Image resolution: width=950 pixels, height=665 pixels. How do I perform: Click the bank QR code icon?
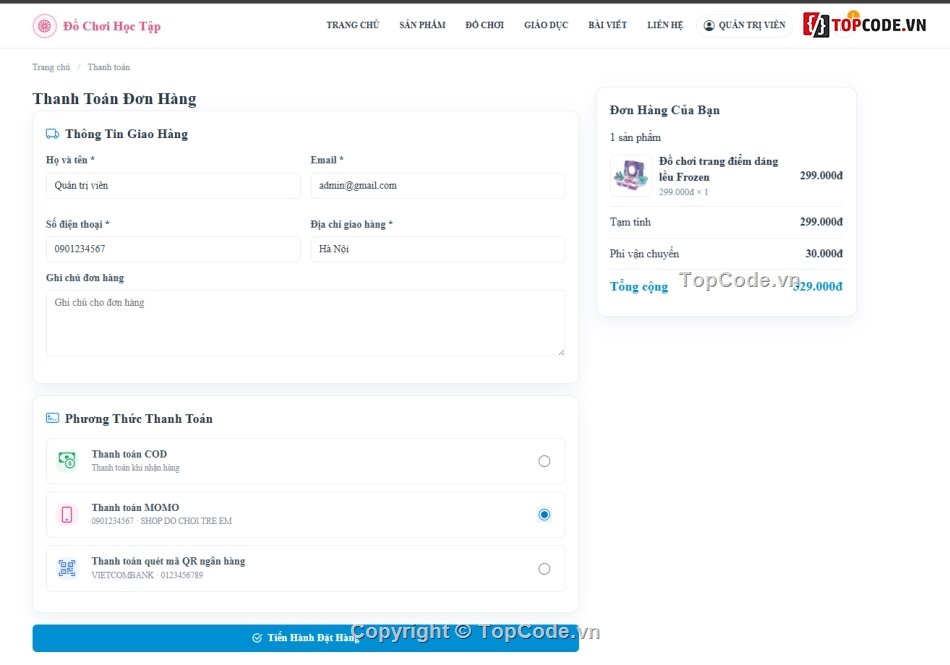[67, 568]
